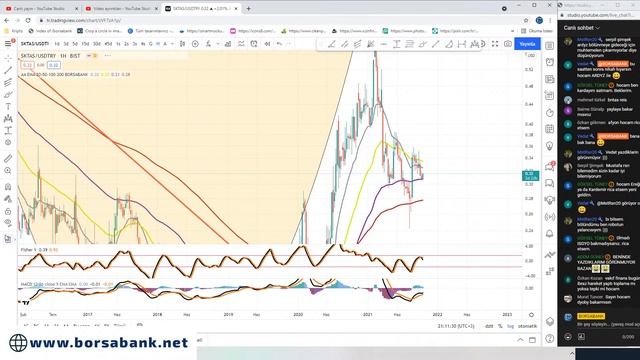
Task: Open the economic calendar icon in right sidebar
Action: tap(550, 129)
